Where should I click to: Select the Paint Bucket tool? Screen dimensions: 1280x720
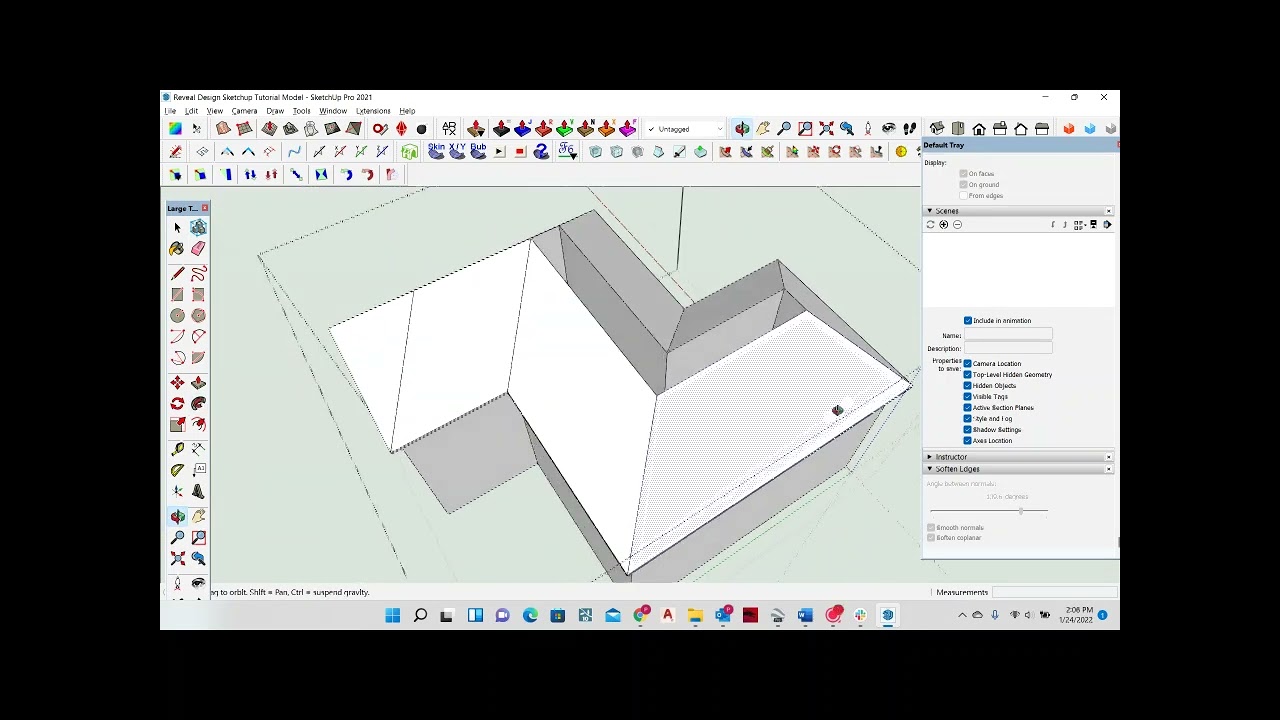click(x=177, y=249)
